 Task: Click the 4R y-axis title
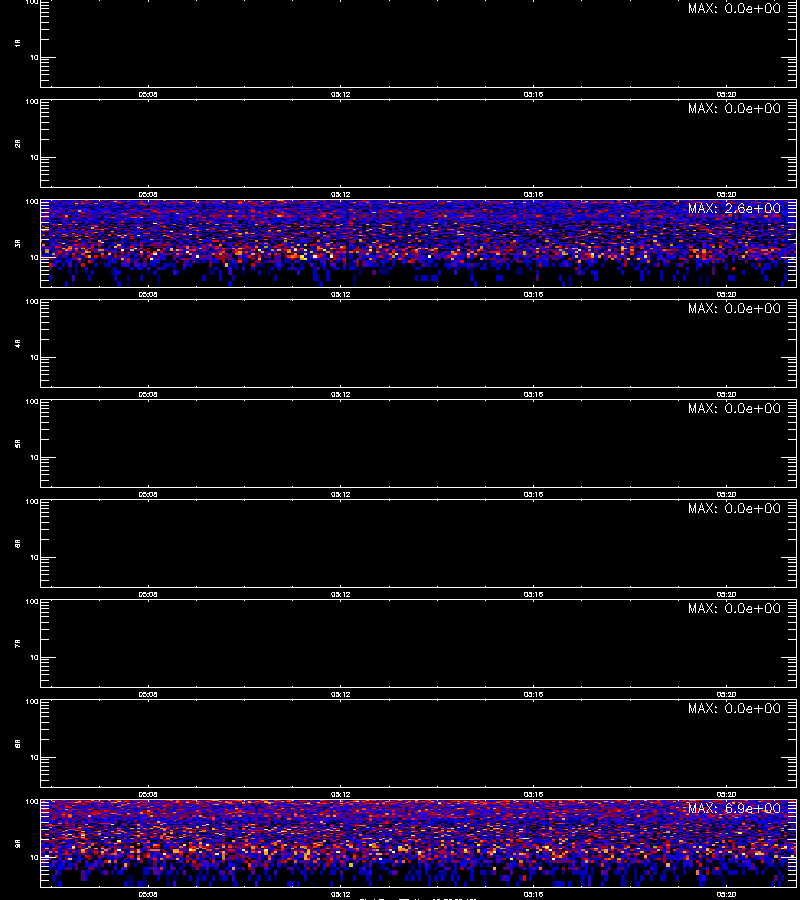pos(18,343)
